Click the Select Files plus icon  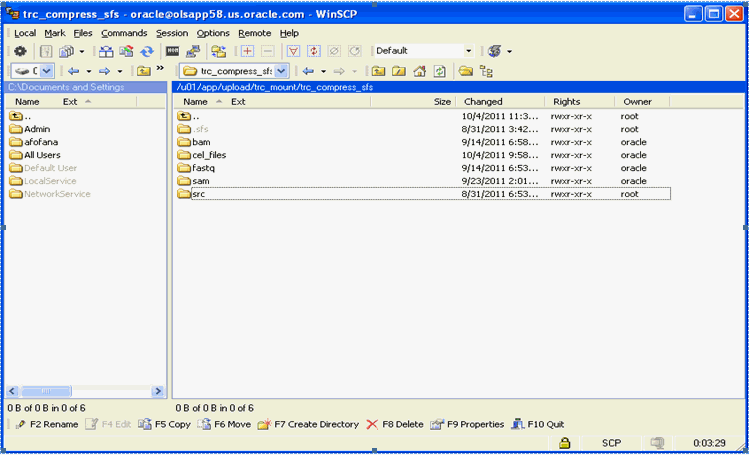click(247, 51)
